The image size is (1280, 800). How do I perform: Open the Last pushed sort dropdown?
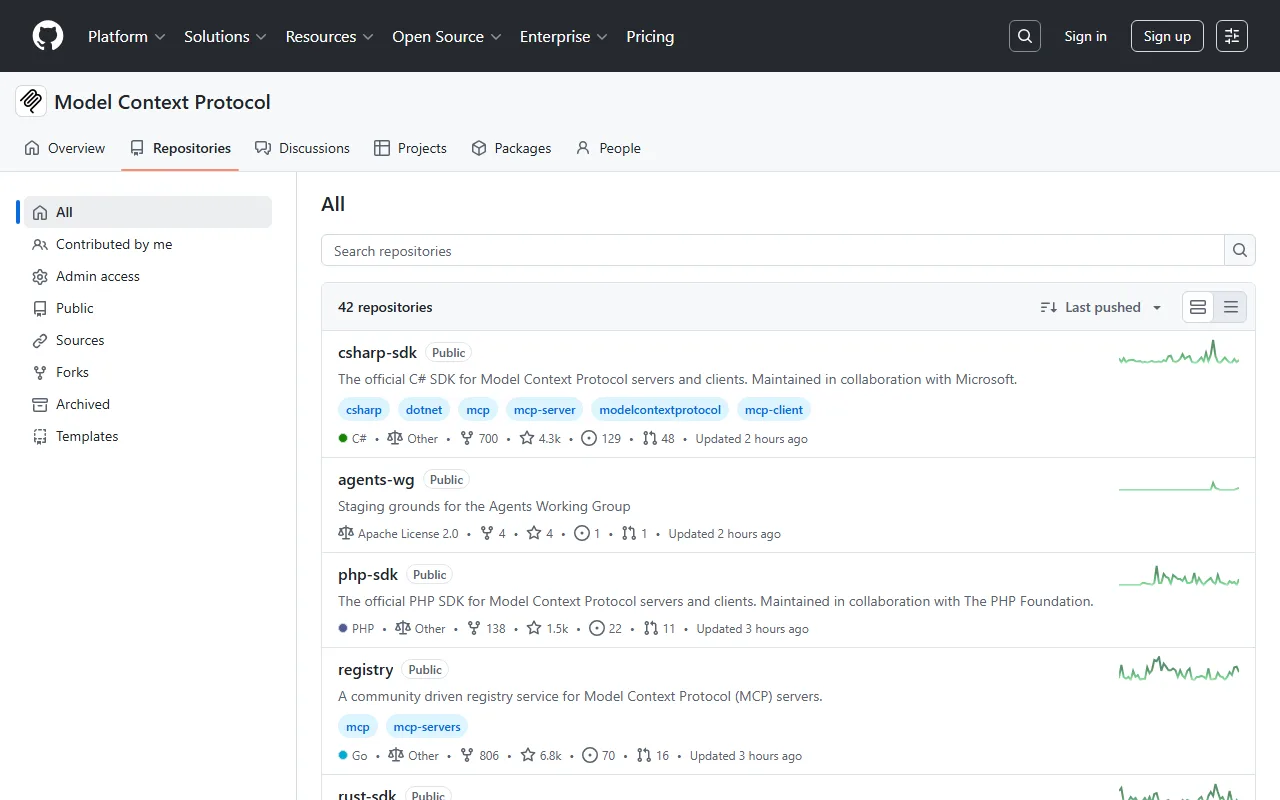point(1101,307)
